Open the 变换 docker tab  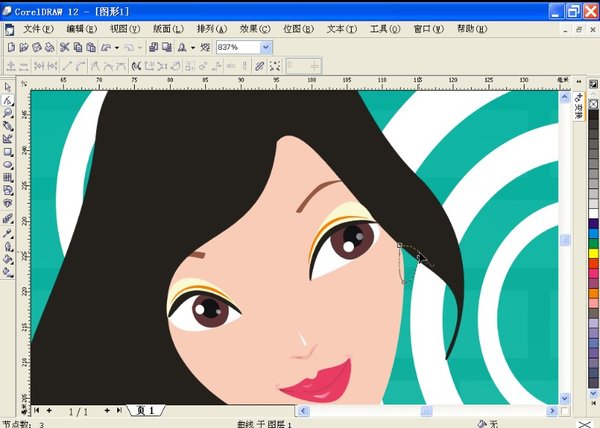pos(578,109)
